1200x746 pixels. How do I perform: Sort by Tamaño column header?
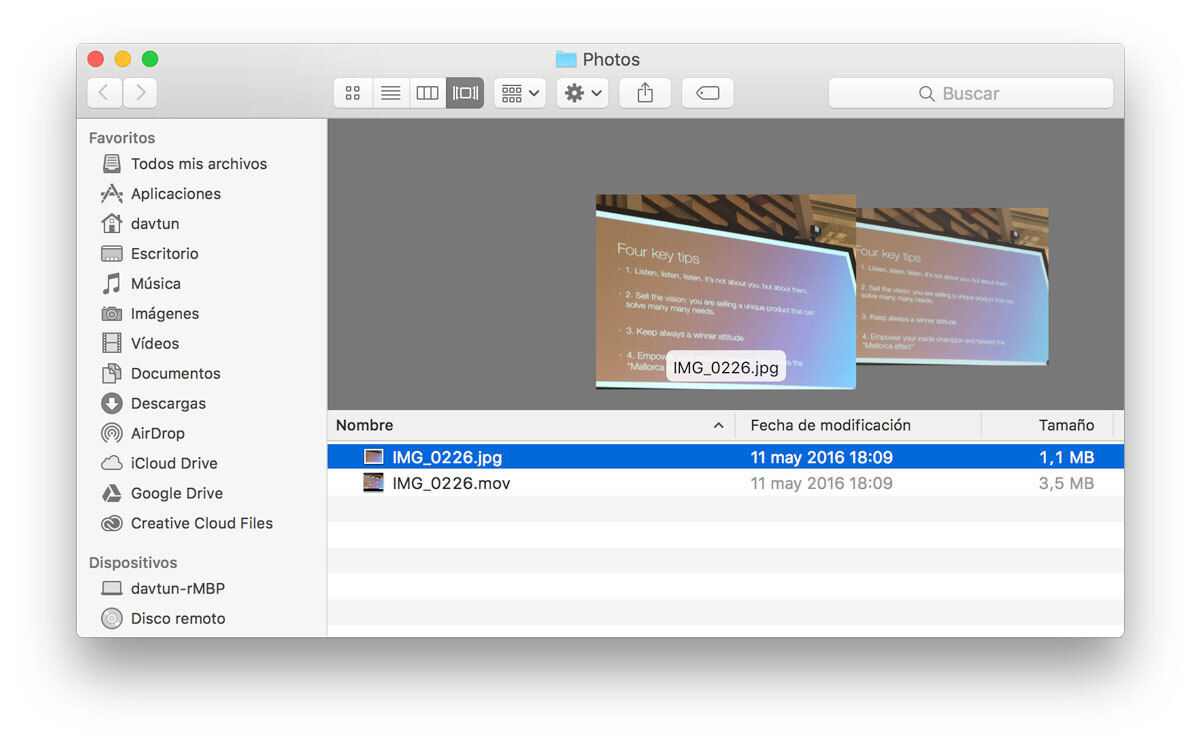(1065, 425)
